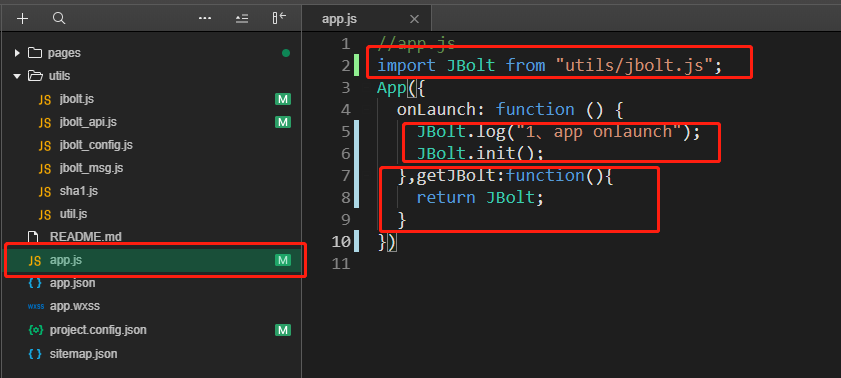841x378 pixels.
Task: Open file search with magnifier icon
Action: 59,19
